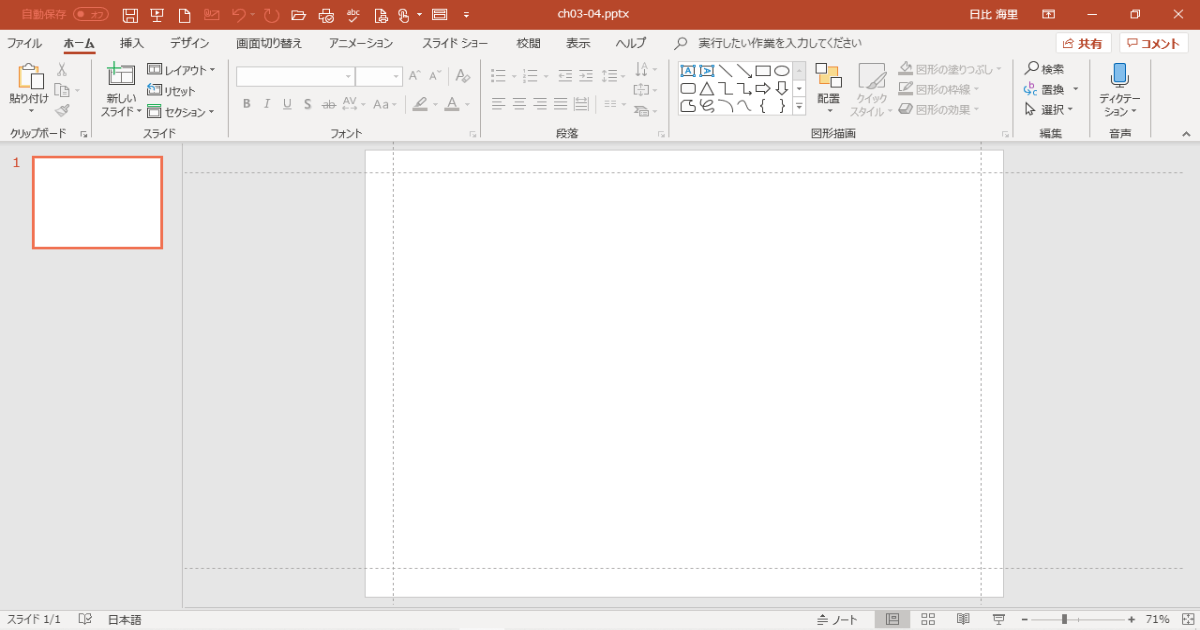Screen dimensions: 1200x630
Task: Click the touch/mouse mode hand icon
Action: point(404,15)
